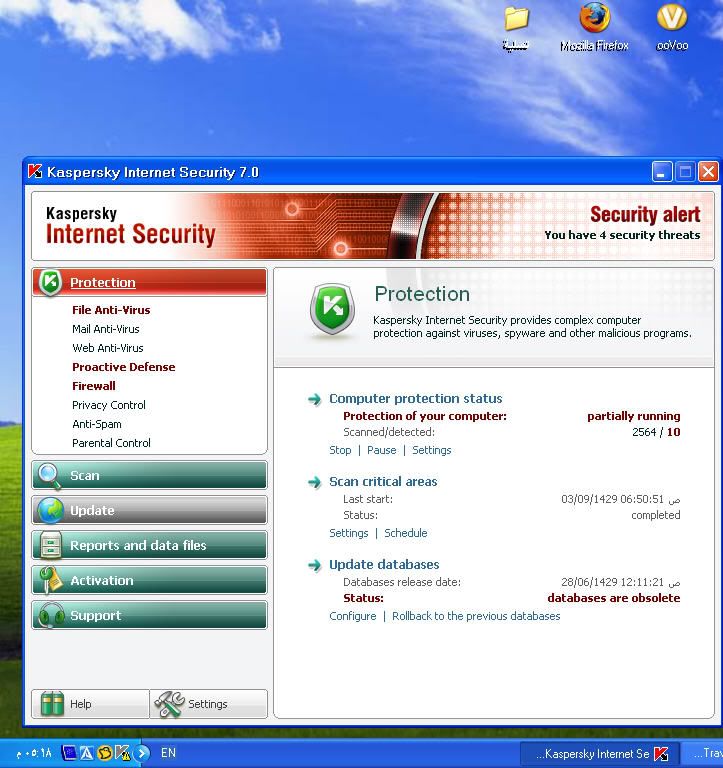Open ooVoo desktop shortcut
The width and height of the screenshot is (723, 768).
click(672, 28)
